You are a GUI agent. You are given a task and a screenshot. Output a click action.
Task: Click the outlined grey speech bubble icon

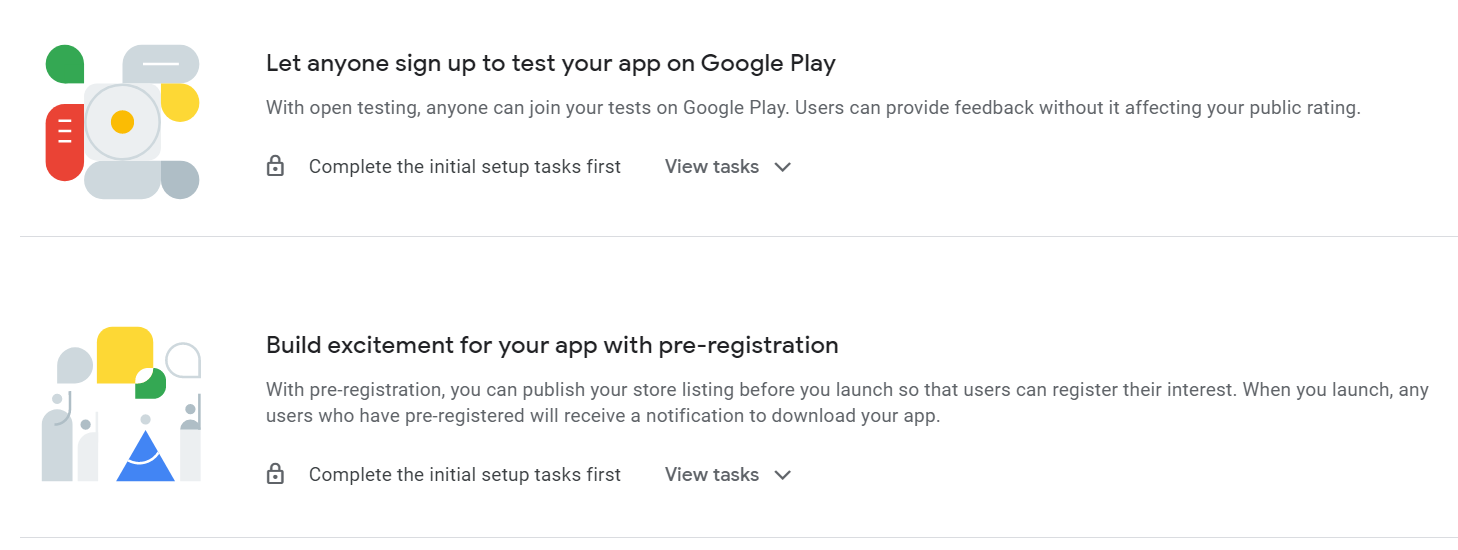183,360
